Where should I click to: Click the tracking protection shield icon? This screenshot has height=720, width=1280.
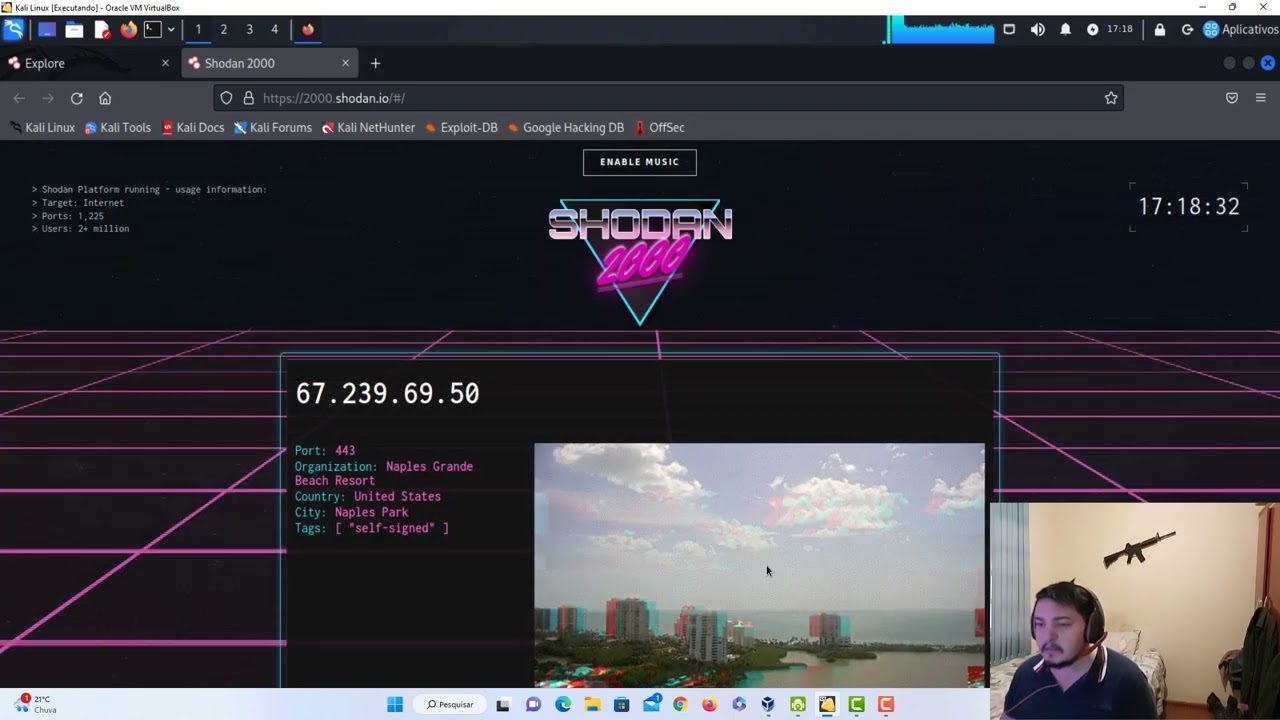[x=226, y=98]
